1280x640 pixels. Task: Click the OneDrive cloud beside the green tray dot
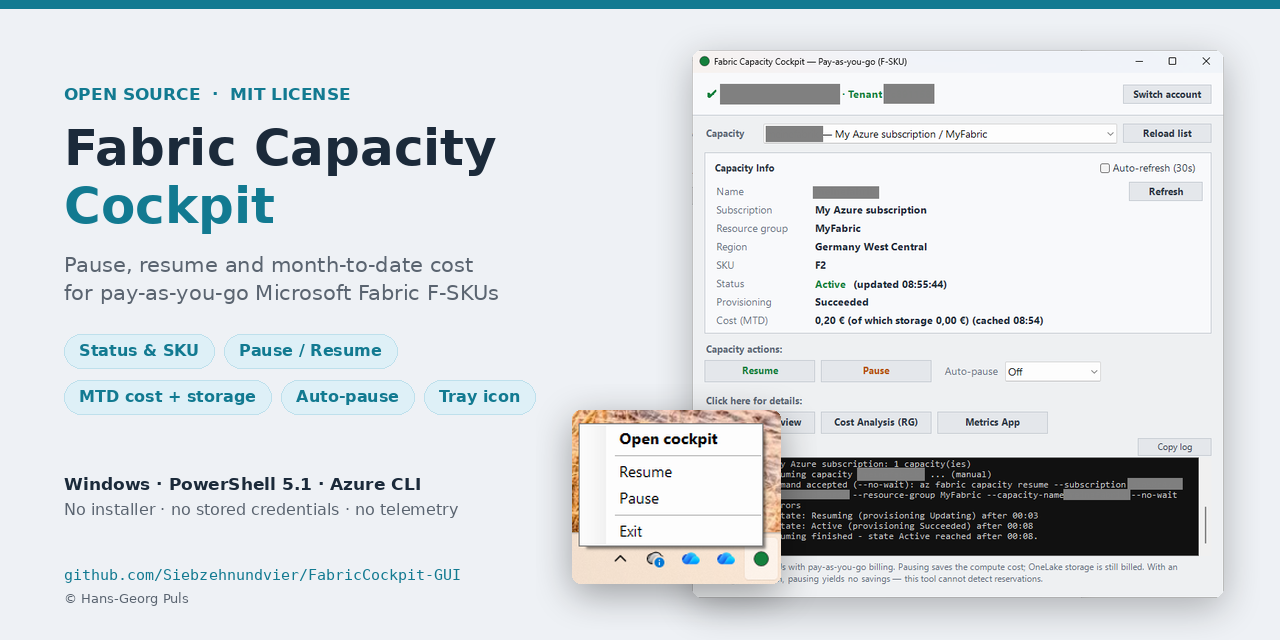pos(726,559)
